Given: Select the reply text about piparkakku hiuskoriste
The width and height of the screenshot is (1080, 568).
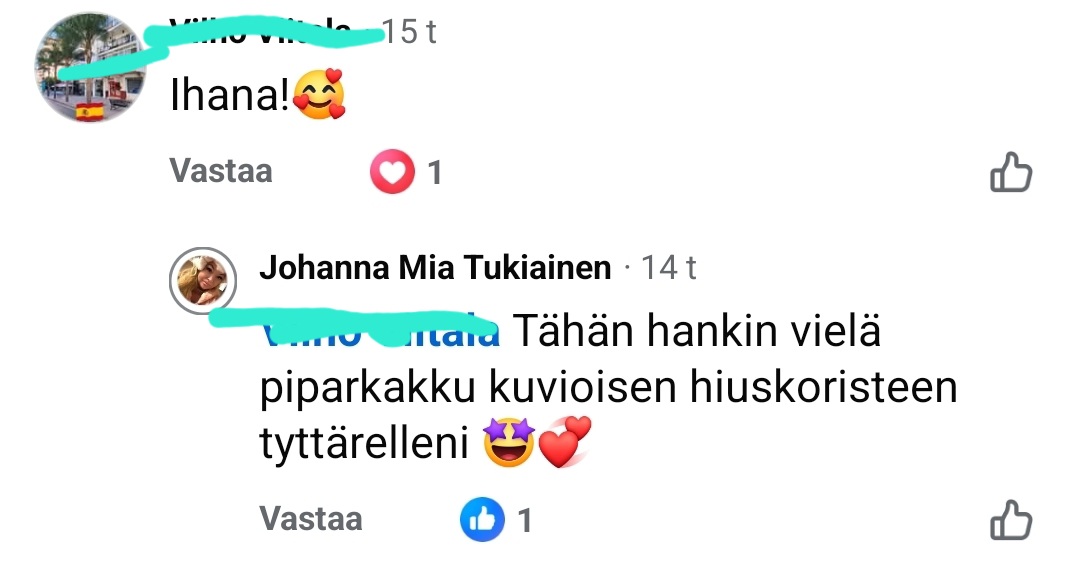Looking at the screenshot, I should tap(609, 386).
